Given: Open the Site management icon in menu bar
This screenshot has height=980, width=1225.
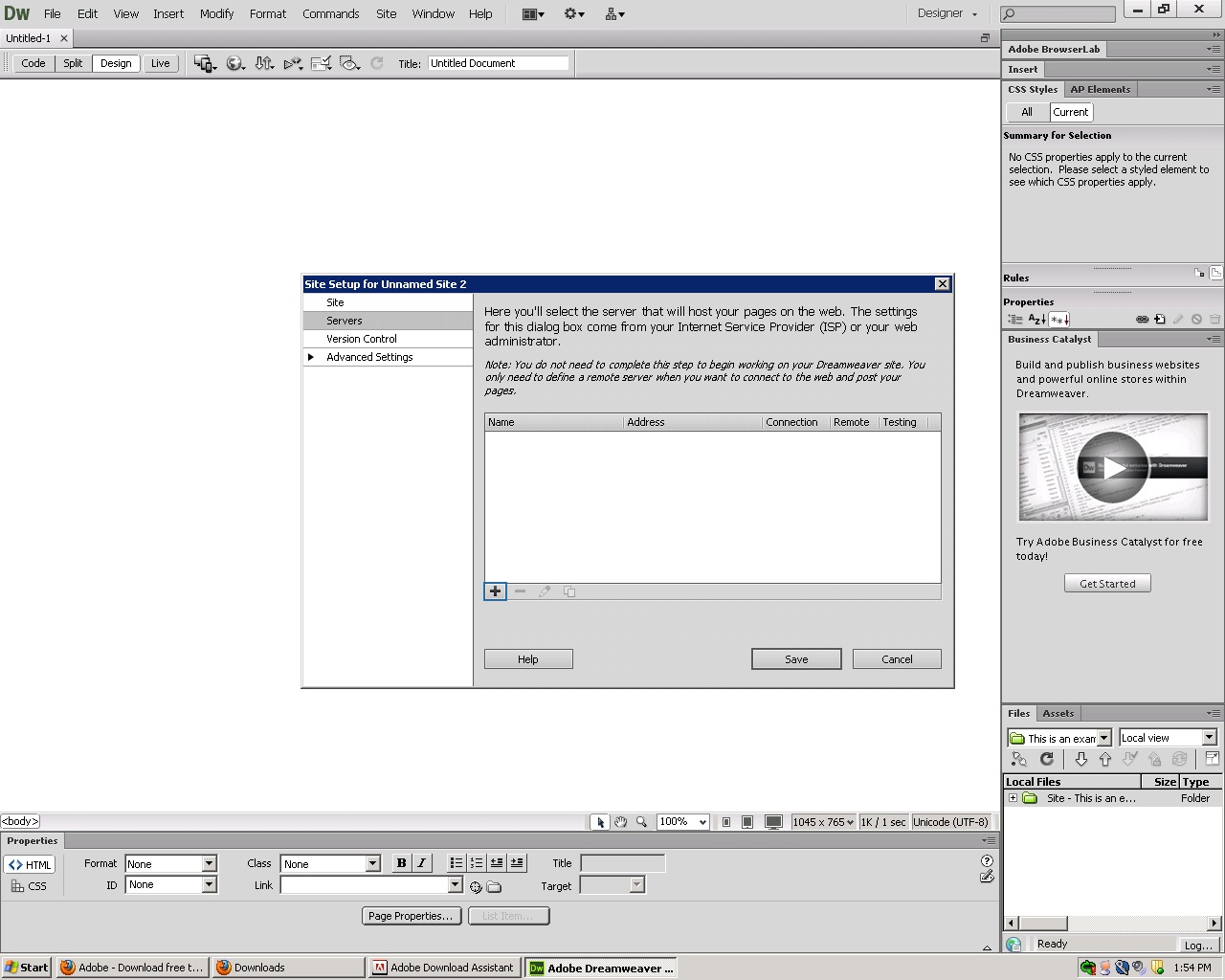Looking at the screenshot, I should (x=614, y=13).
